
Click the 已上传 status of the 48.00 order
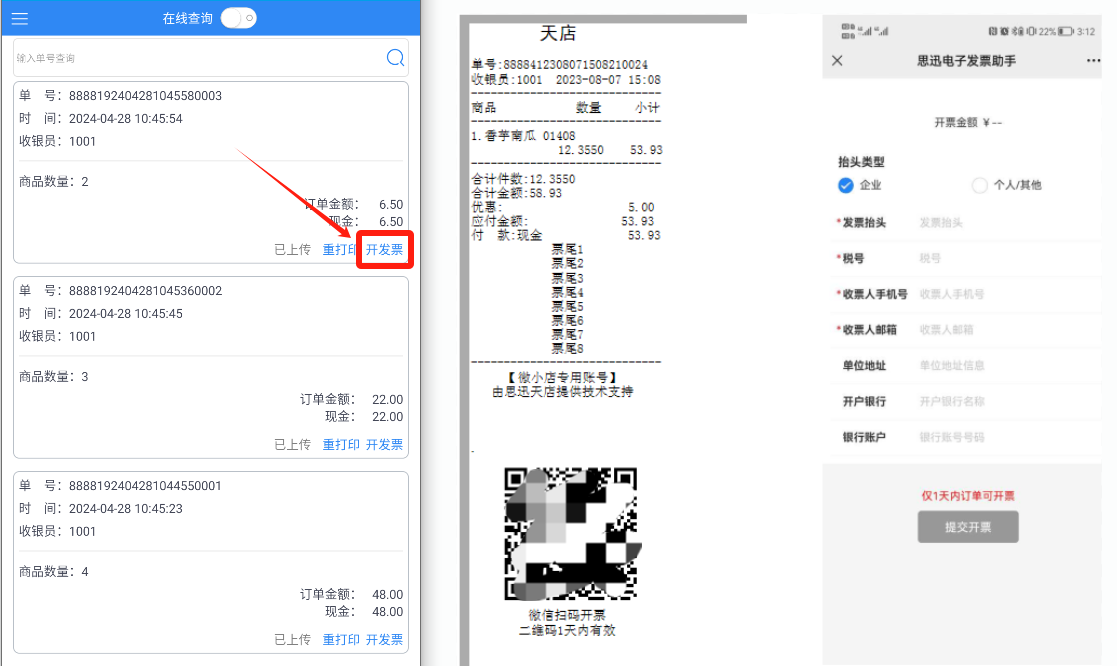pos(293,640)
